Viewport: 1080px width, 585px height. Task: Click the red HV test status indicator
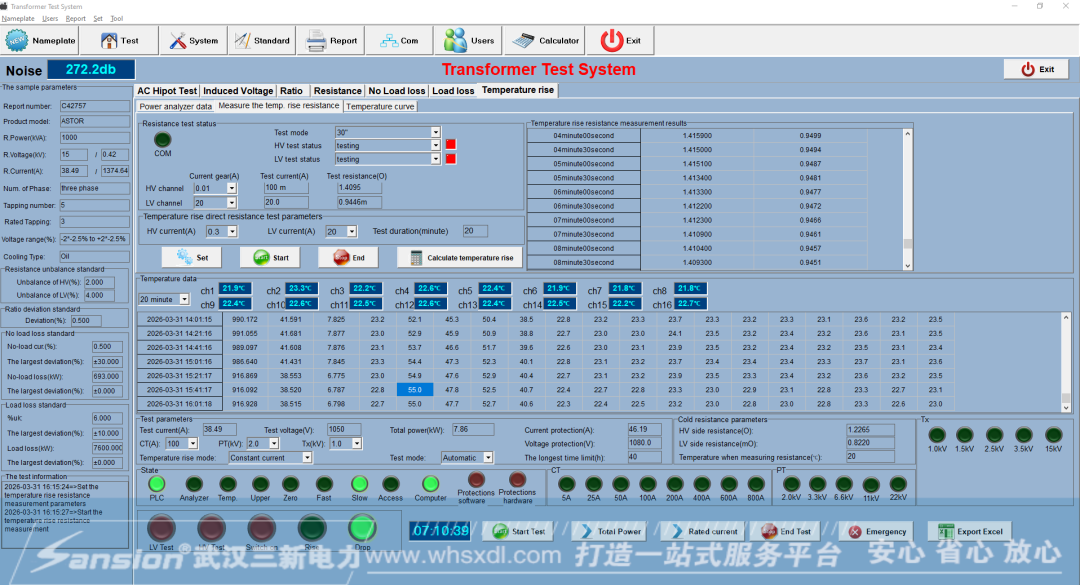451,145
